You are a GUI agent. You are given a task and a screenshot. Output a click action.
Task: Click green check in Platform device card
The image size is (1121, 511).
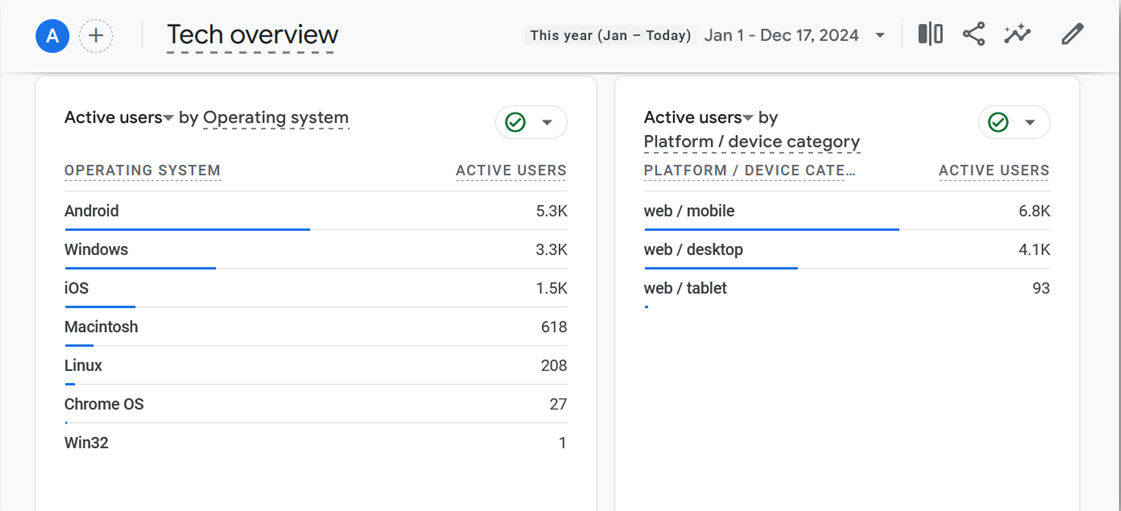coord(998,122)
